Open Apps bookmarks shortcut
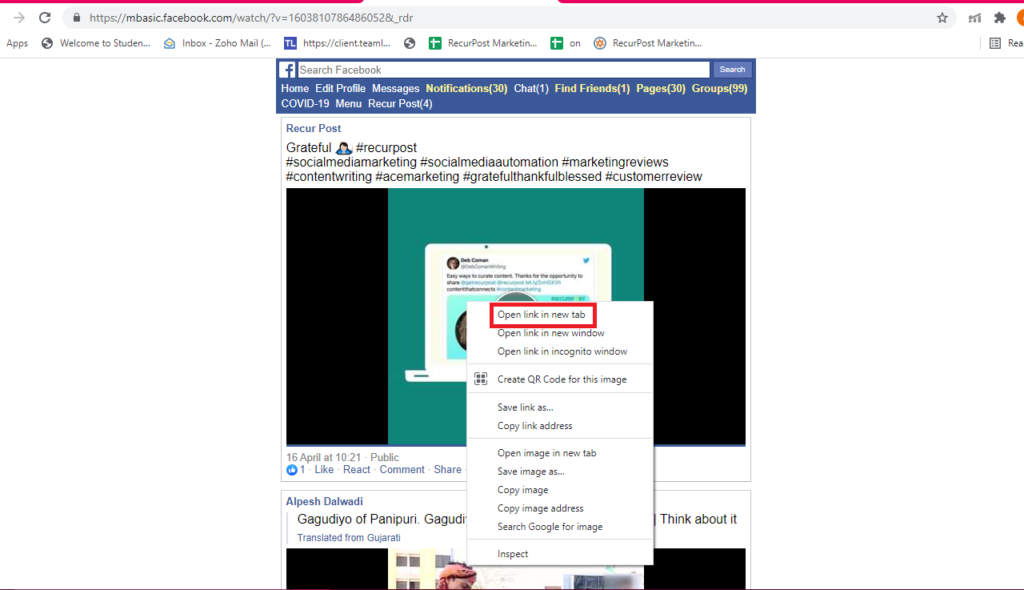Screen dimensions: 1024x590 17,43
